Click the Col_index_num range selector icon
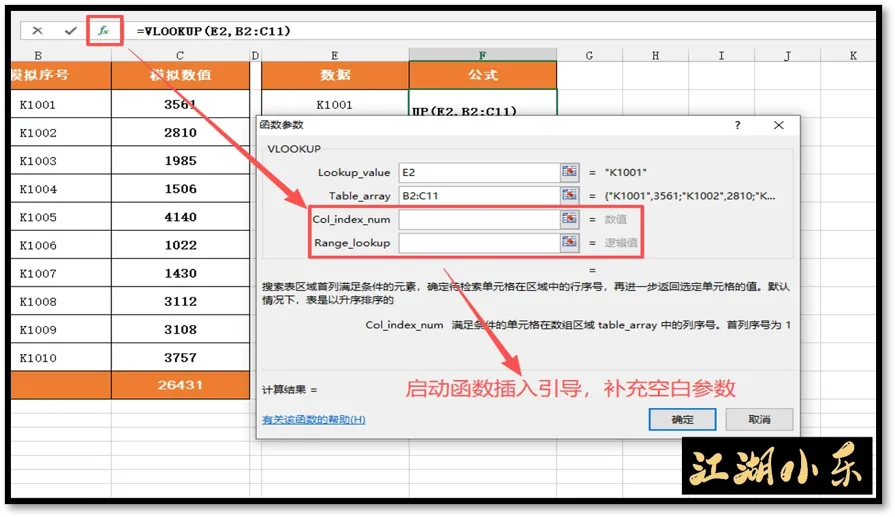This screenshot has height=517, width=895. click(569, 219)
